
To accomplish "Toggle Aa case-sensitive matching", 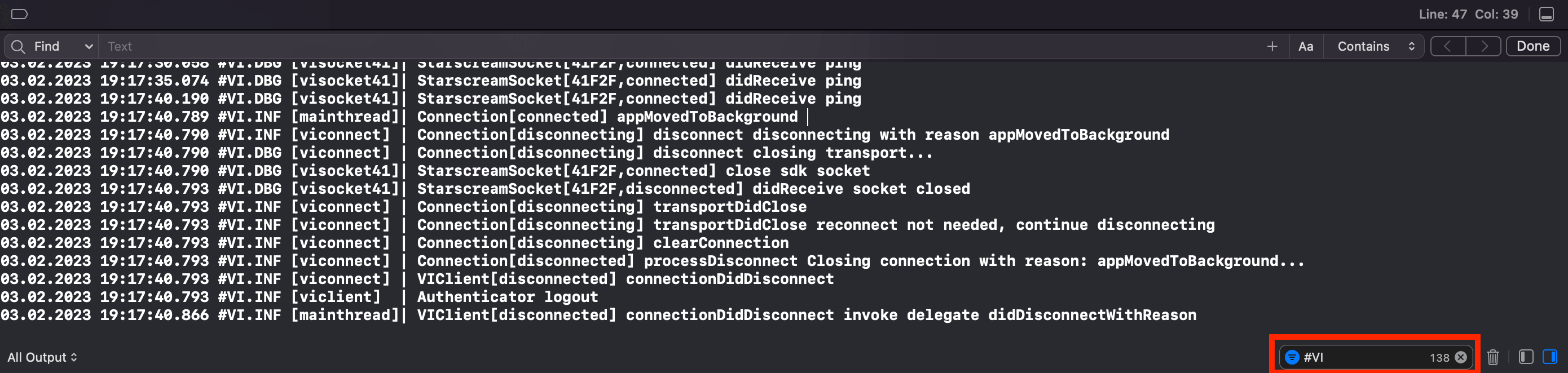I will click(x=1306, y=46).
